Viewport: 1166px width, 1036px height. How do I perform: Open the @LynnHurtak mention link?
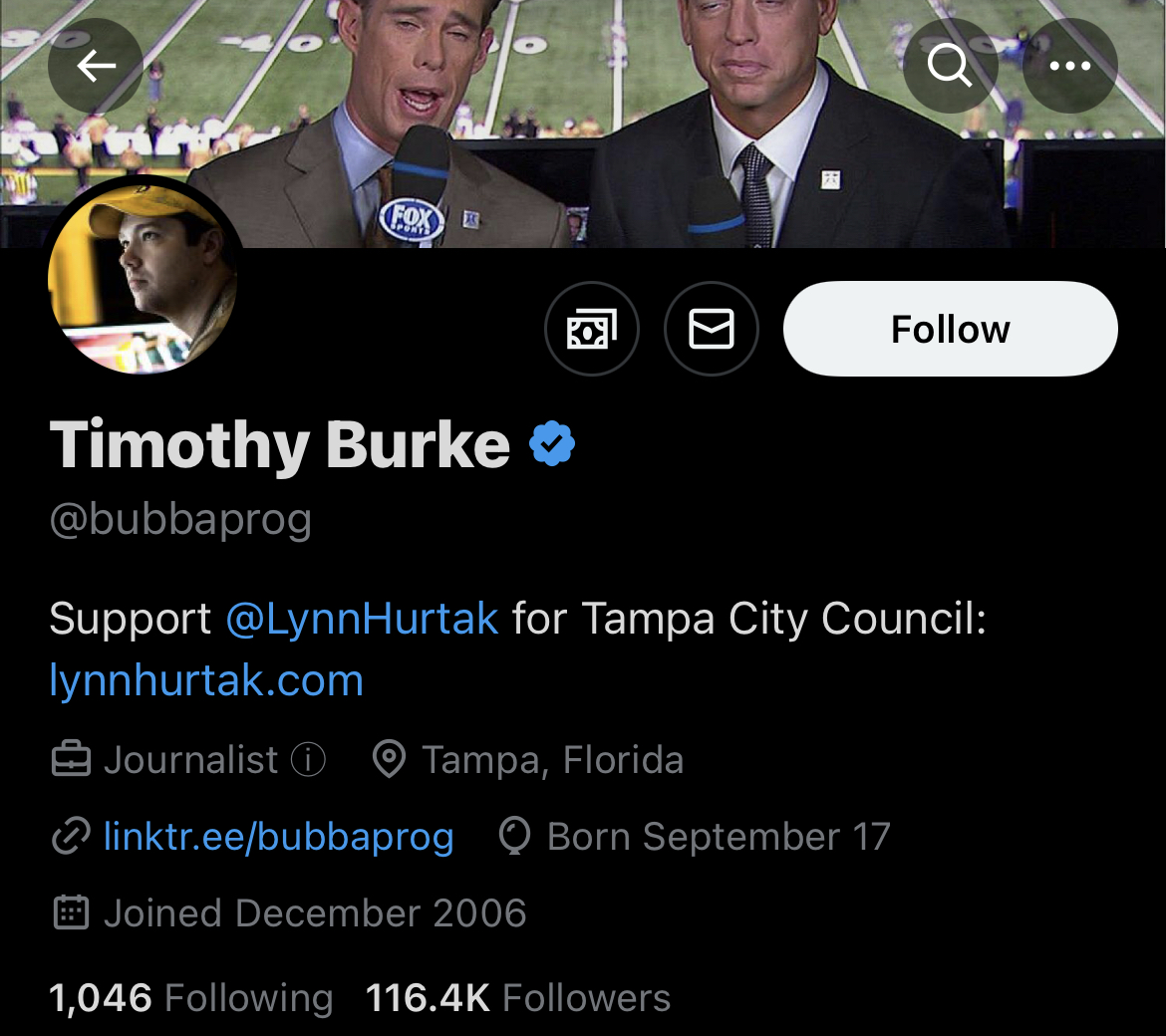click(x=362, y=619)
